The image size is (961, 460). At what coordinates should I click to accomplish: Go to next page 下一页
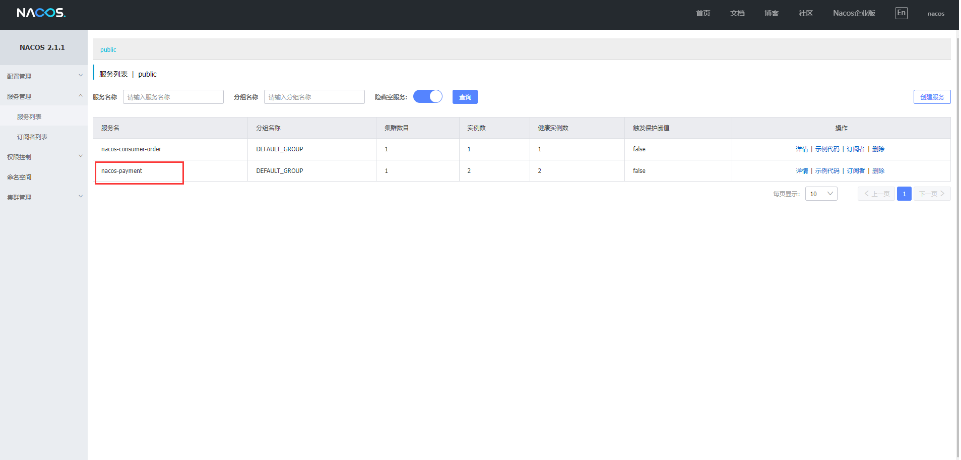(x=932, y=194)
